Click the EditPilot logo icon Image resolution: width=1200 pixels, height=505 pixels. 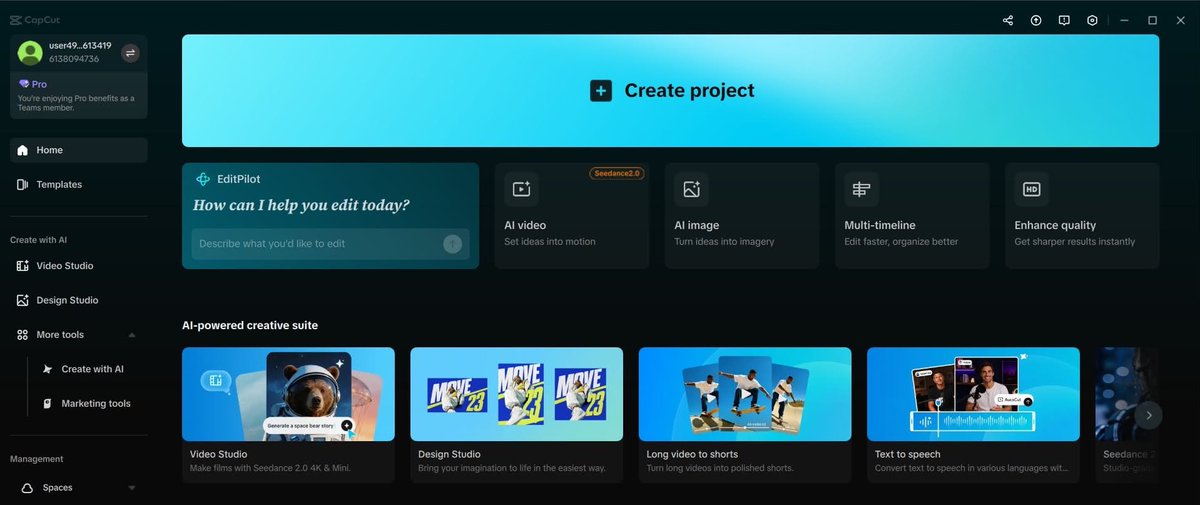coord(203,179)
